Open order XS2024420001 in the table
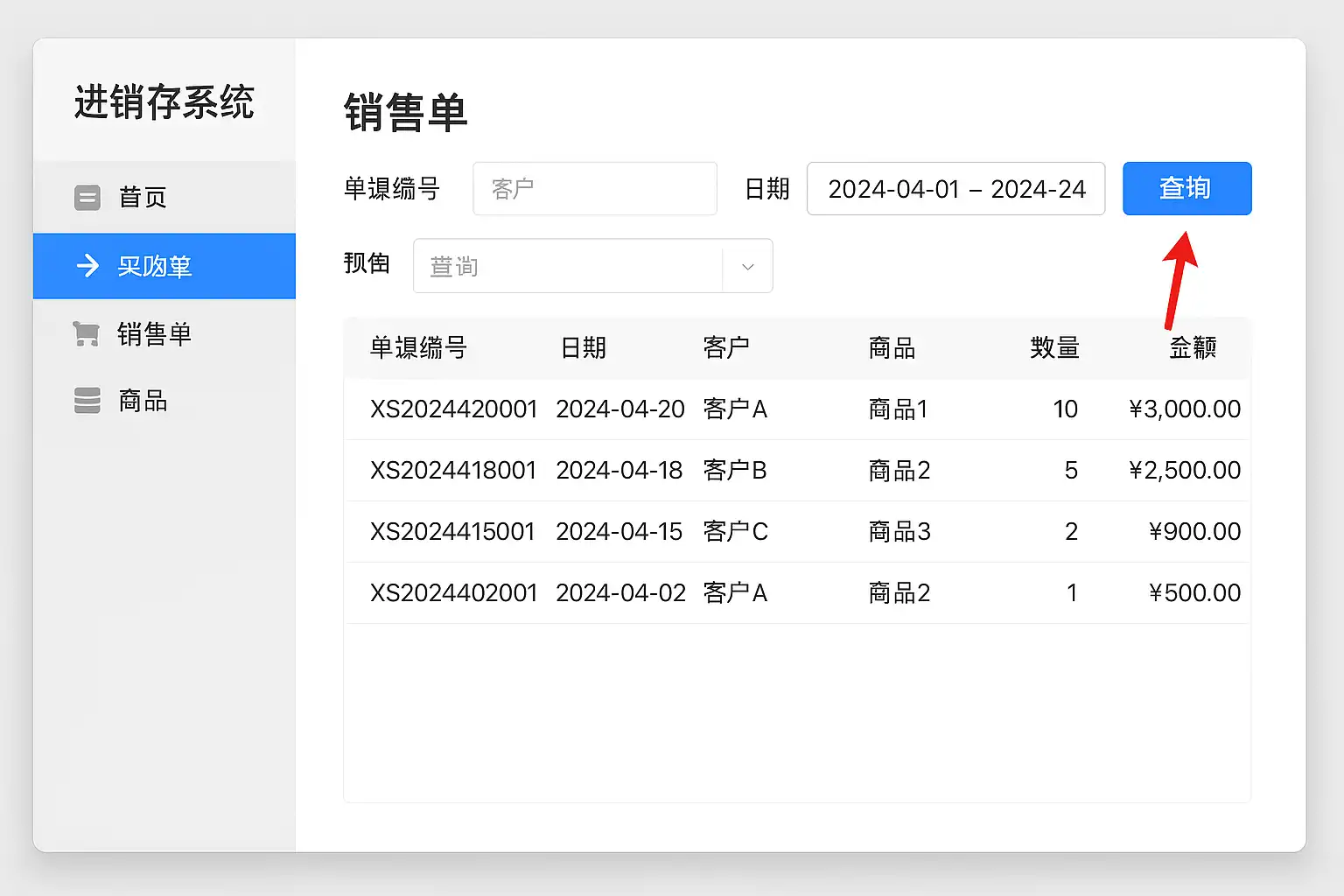 [453, 409]
